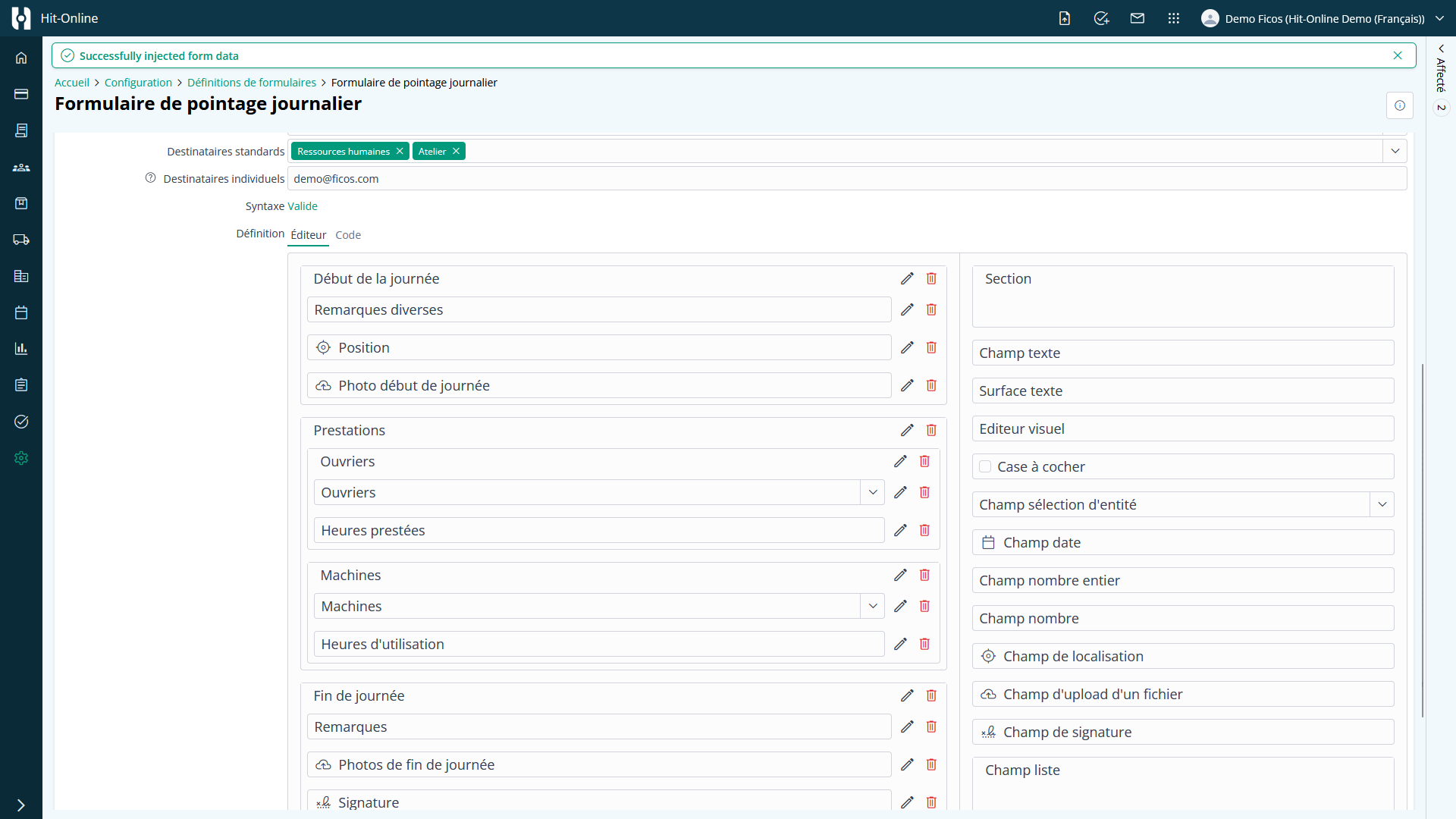Expand the Destinataires standards dropdown
The width and height of the screenshot is (1456, 819).
coord(1395,152)
